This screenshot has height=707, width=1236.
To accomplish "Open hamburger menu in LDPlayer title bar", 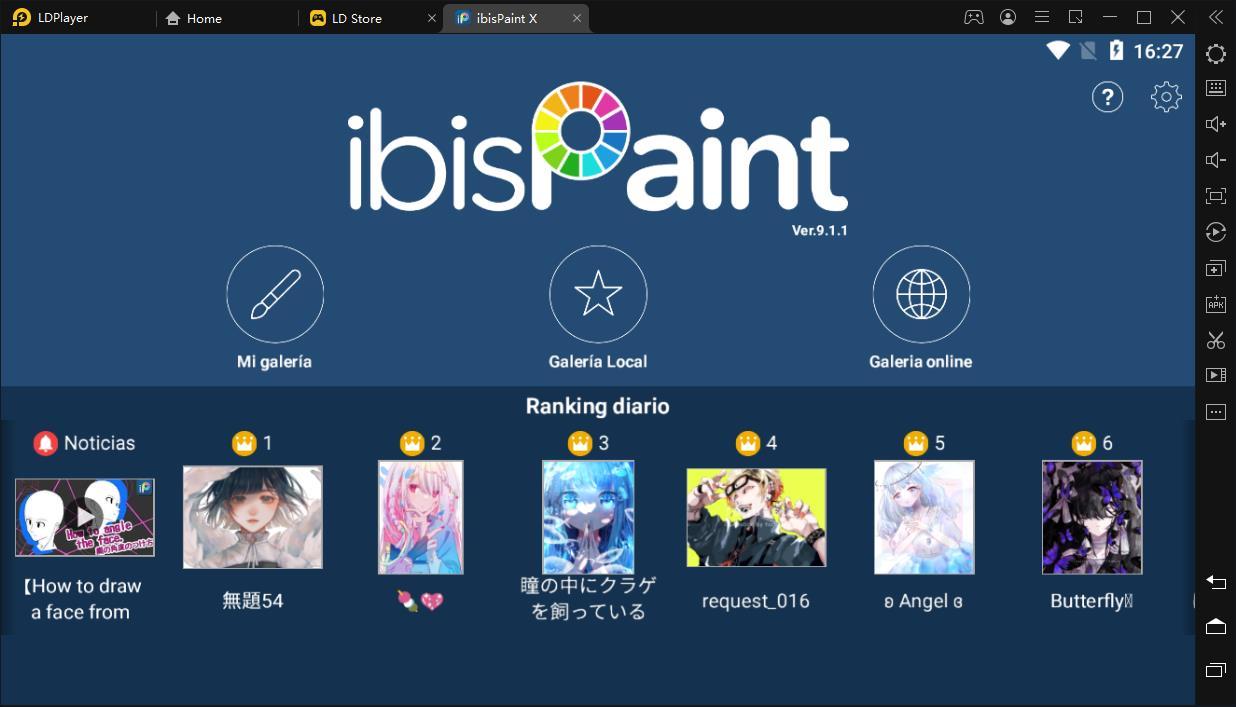I will [x=1042, y=17].
